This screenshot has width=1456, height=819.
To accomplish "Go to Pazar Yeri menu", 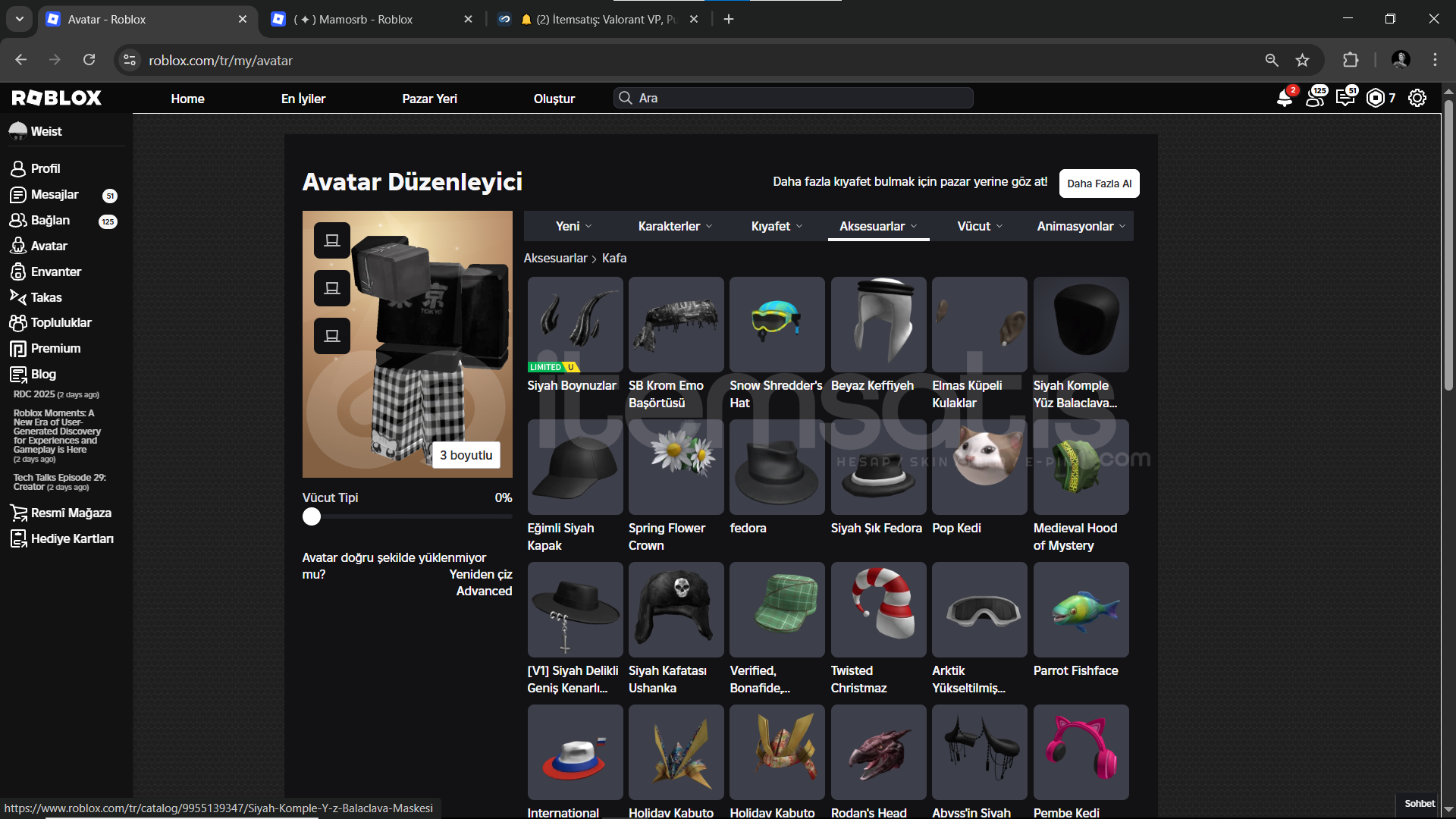I will (x=429, y=99).
